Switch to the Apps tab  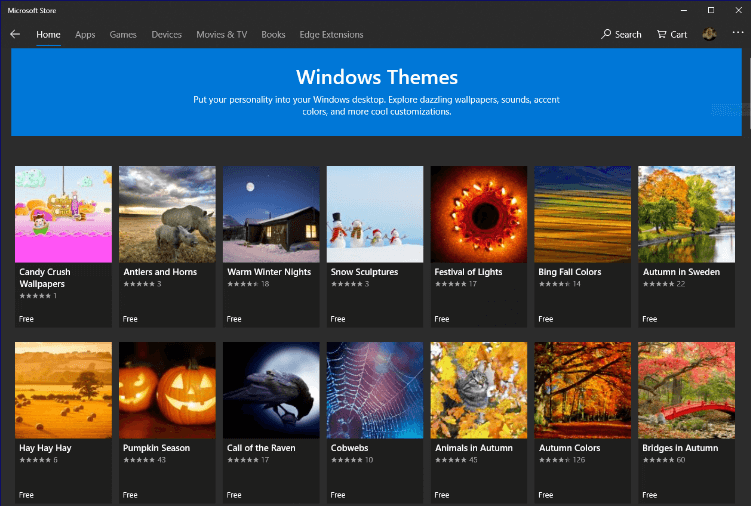click(x=85, y=34)
